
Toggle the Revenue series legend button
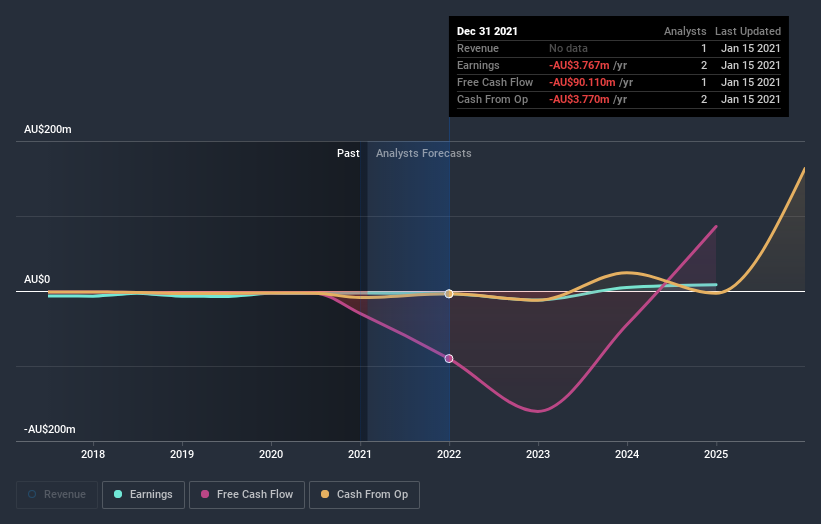click(57, 495)
